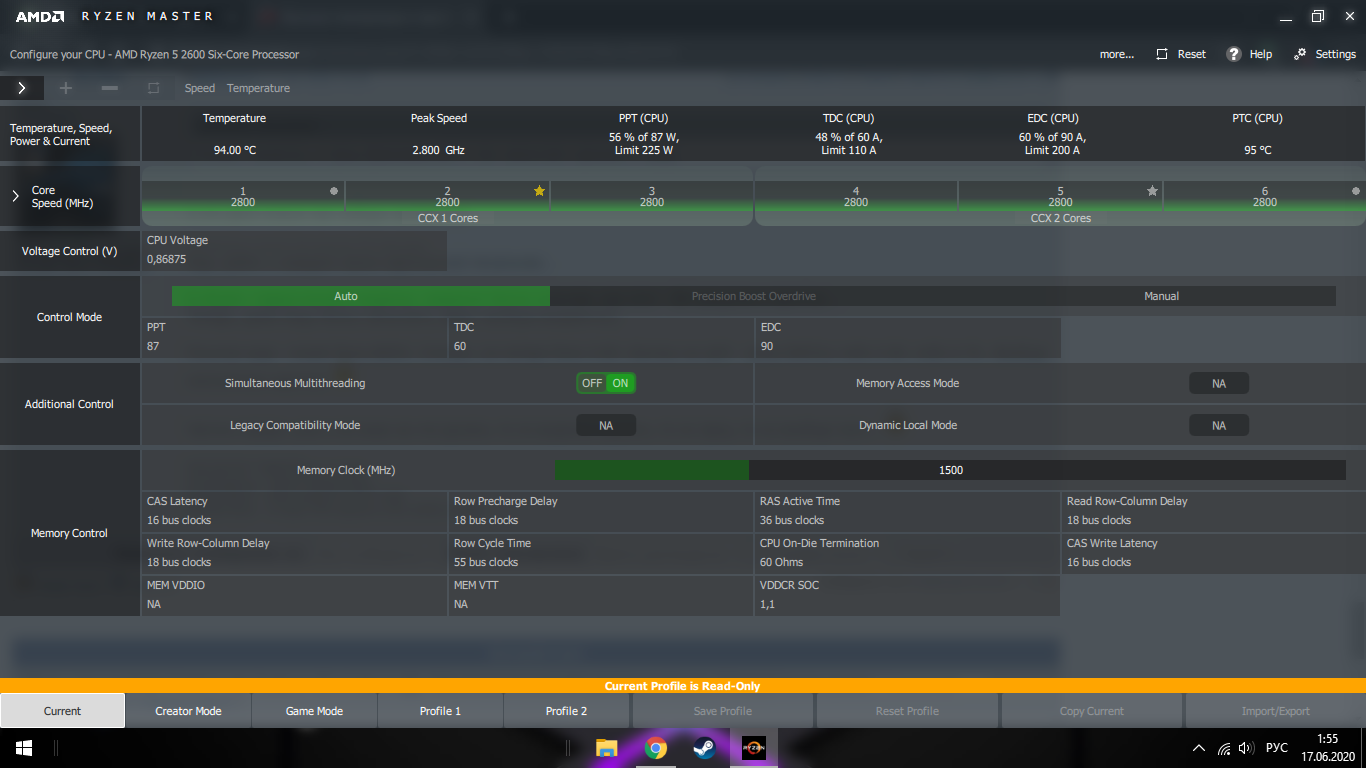Screen dimensions: 1366x768
Task: Click the Write Row-Column Delay field
Action: point(295,553)
